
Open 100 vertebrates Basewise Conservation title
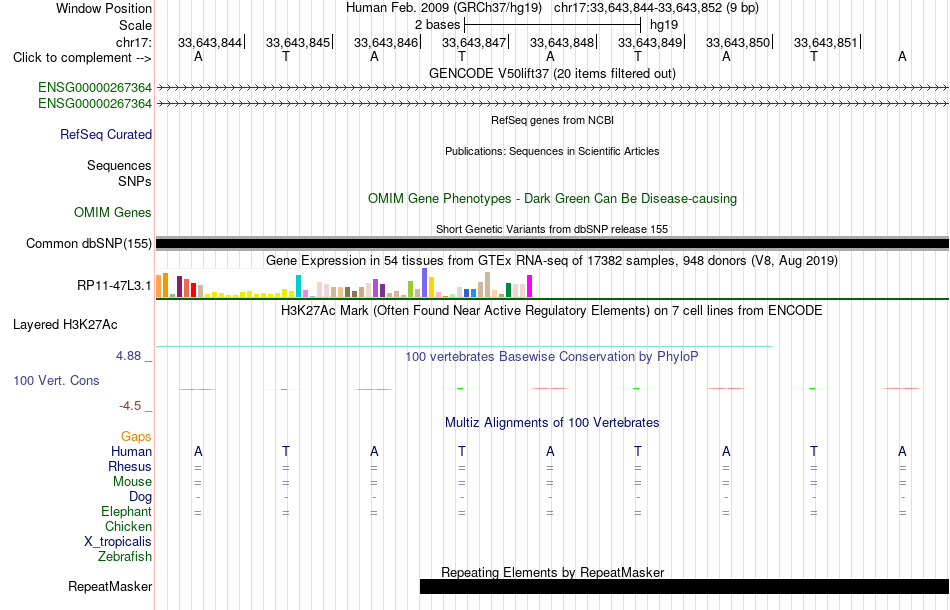pyautogui.click(x=552, y=357)
